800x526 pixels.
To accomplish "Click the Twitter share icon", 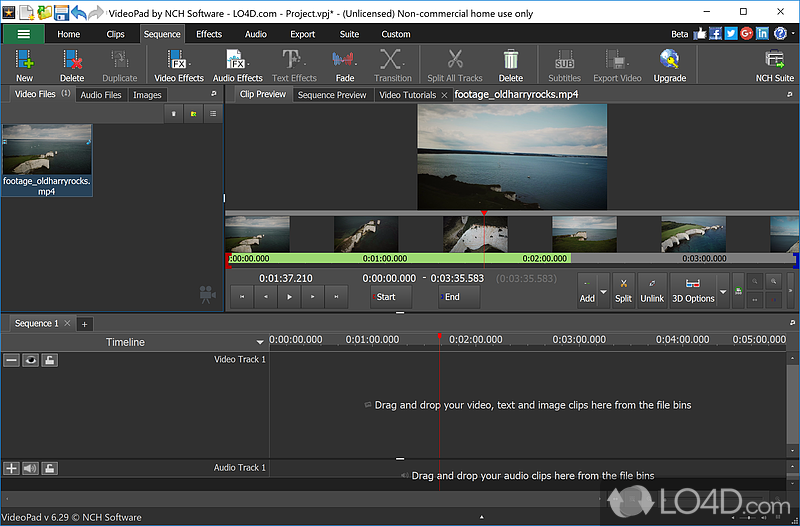I will coord(731,34).
